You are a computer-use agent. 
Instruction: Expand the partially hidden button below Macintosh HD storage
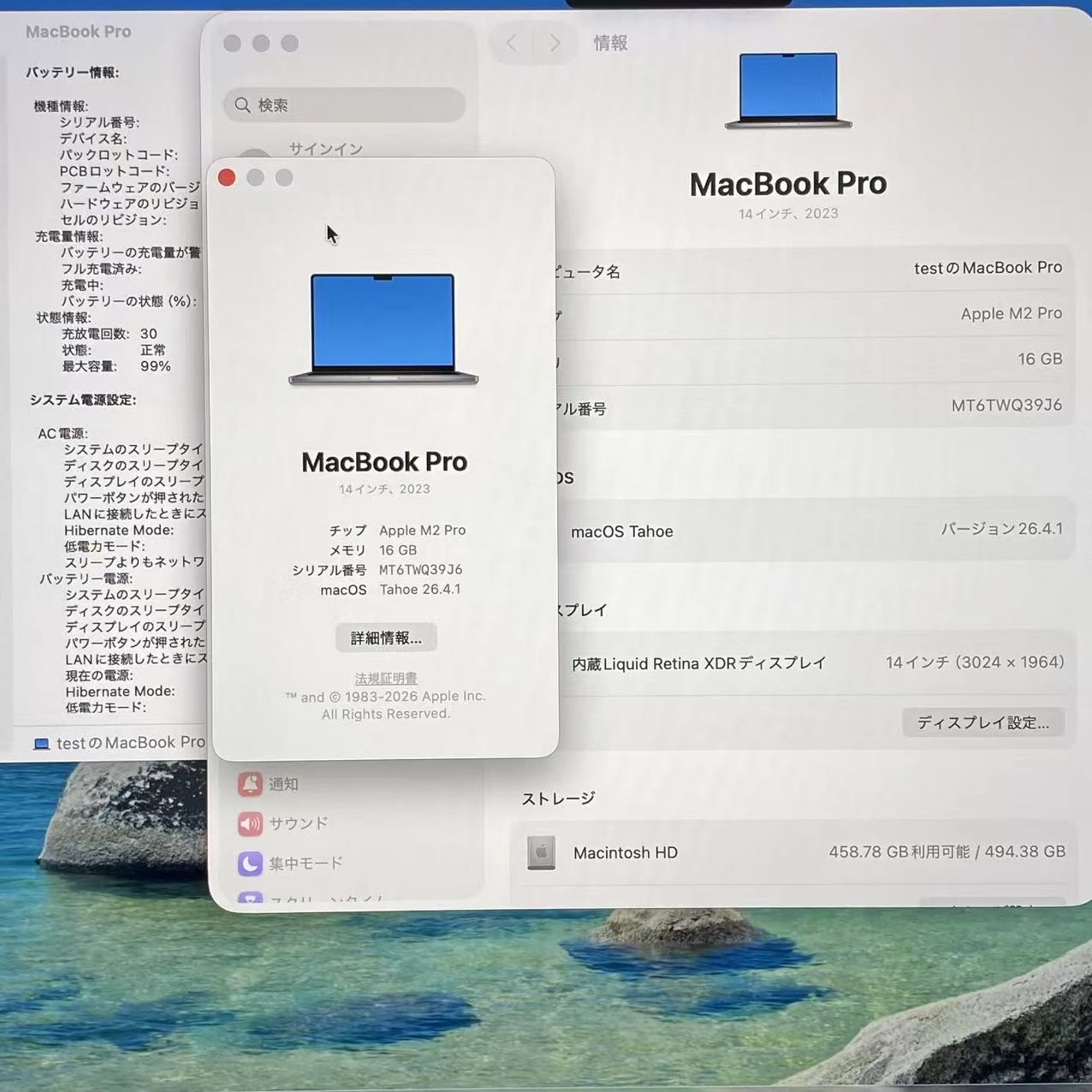(x=993, y=903)
